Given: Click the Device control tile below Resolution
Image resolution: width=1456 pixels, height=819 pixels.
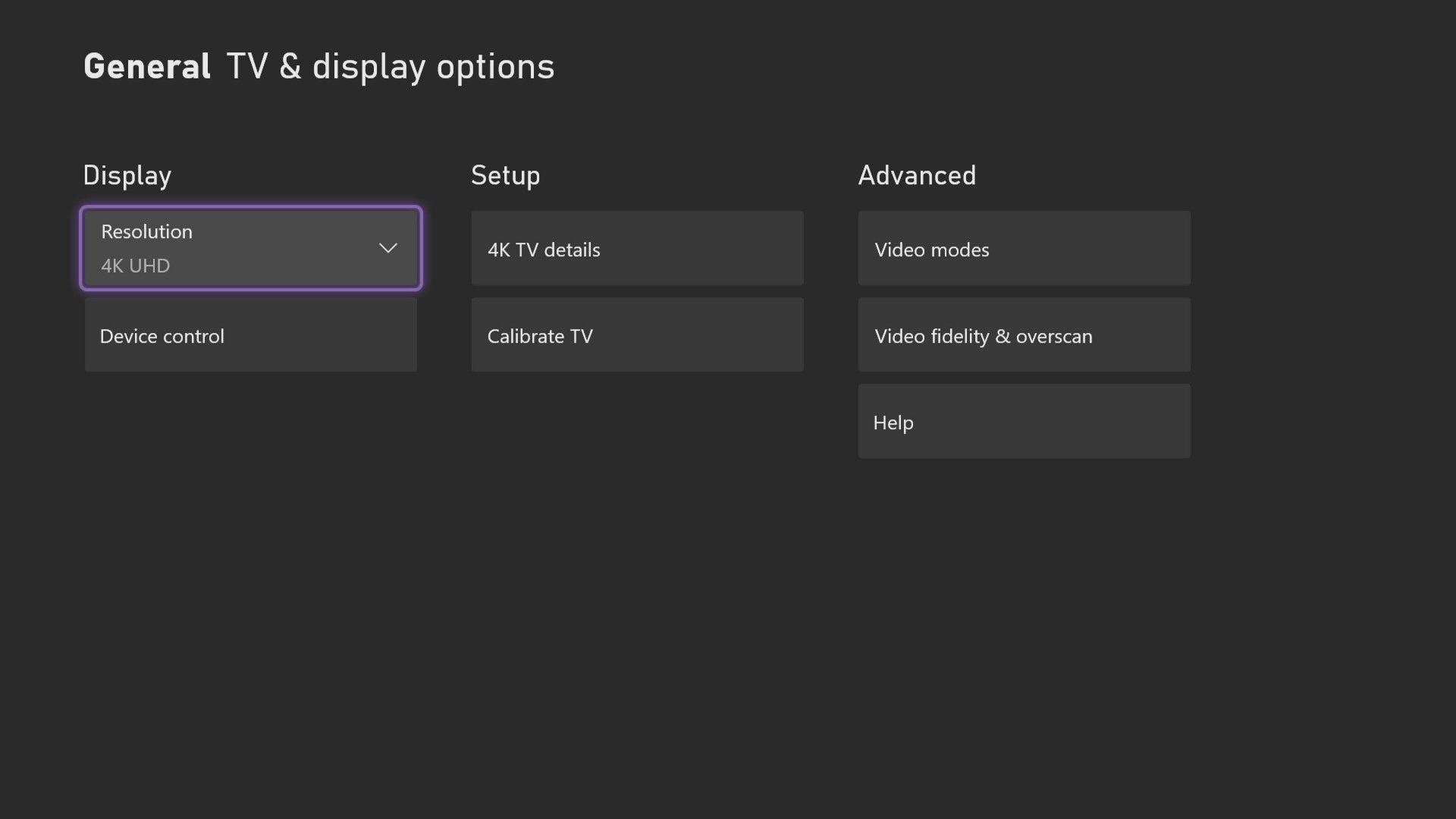Looking at the screenshot, I should (x=250, y=334).
